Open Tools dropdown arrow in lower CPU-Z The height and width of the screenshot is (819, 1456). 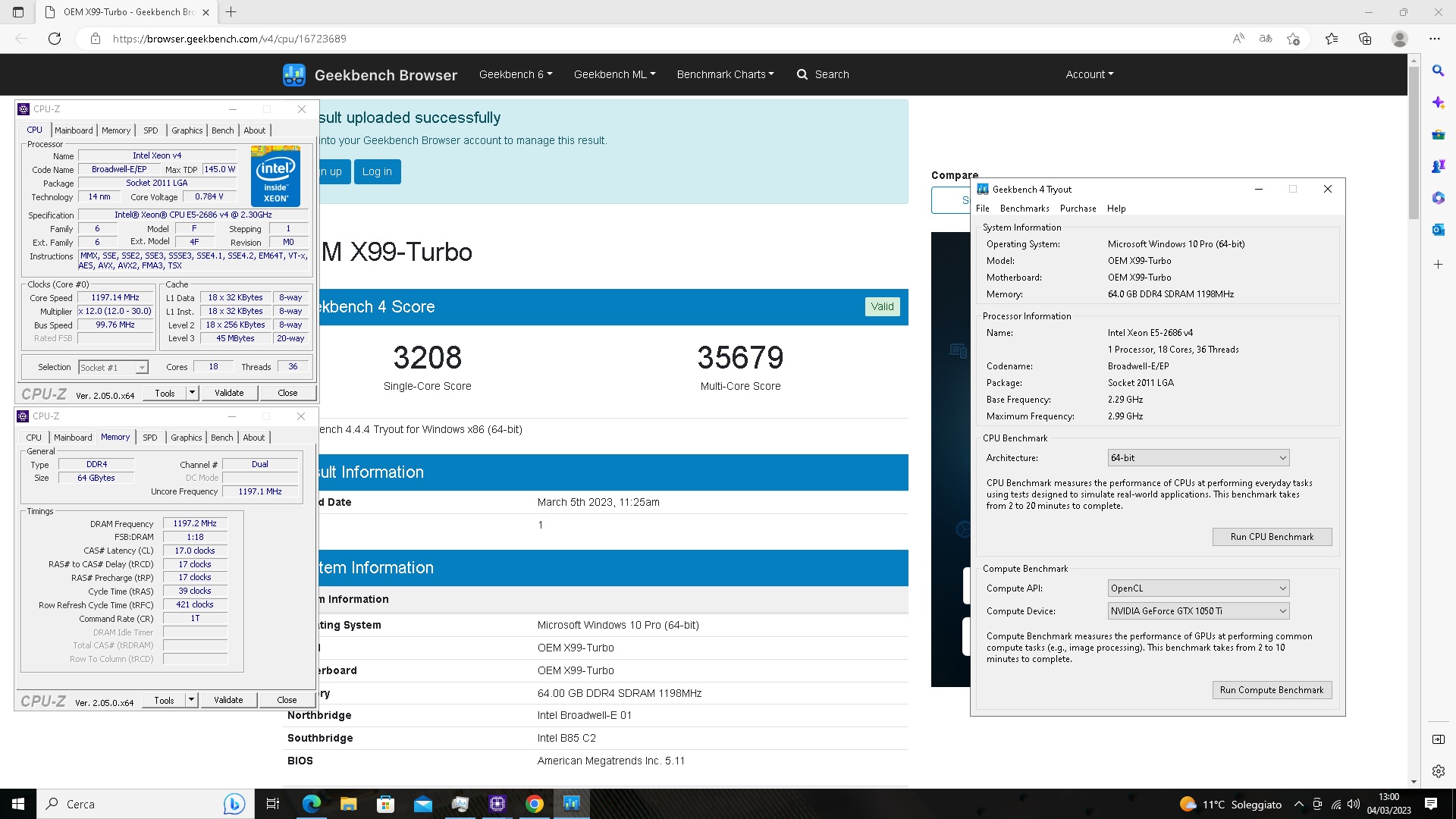[x=192, y=700]
